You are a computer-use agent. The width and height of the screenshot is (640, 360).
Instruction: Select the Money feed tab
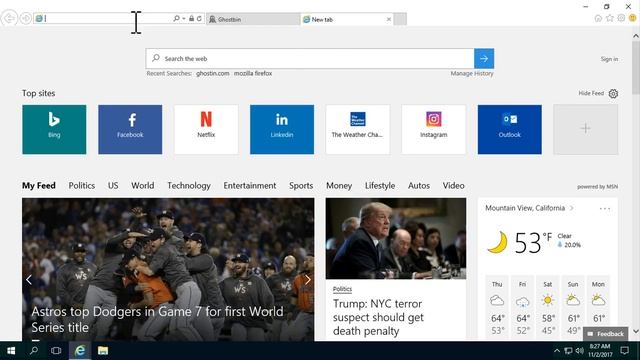click(x=339, y=186)
